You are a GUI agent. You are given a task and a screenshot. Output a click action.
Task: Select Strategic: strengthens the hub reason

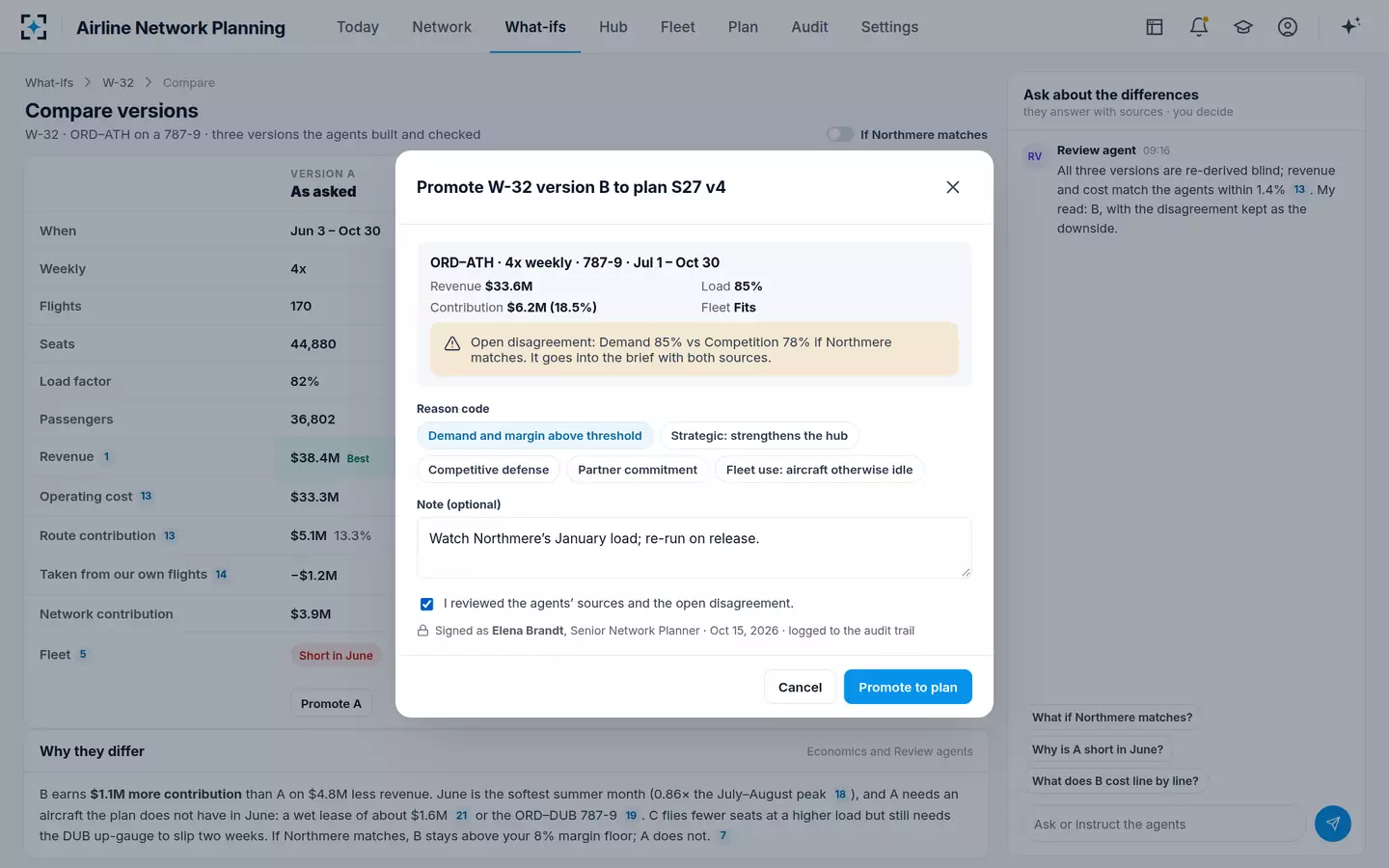click(759, 436)
